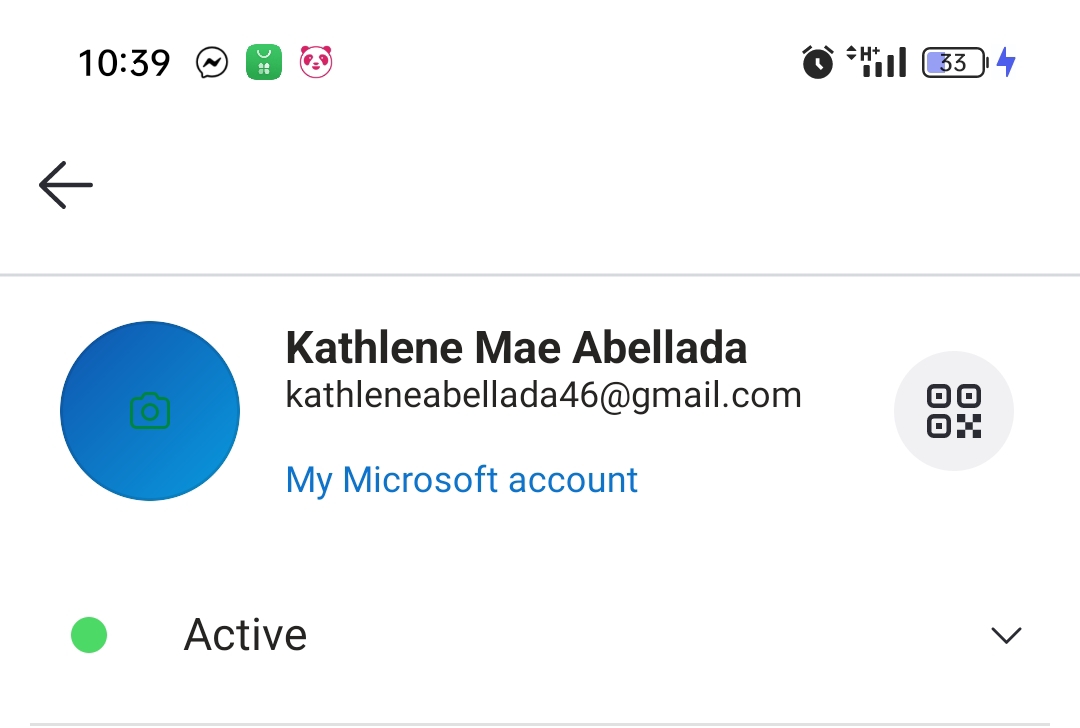Screen dimensions: 1080x728
Task: Tap the H+ mobile data indicator
Action: 862,53
